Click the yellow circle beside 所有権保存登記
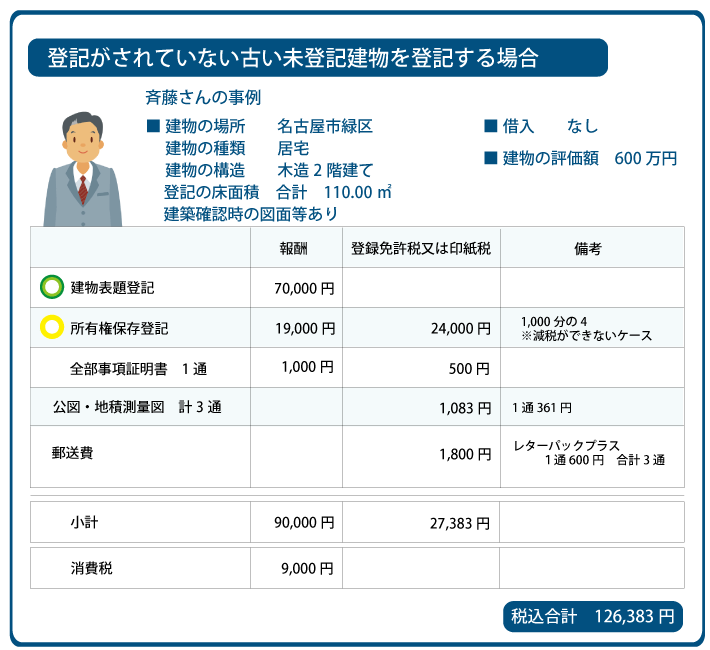Screen dimensions: 710x650 click(52, 327)
